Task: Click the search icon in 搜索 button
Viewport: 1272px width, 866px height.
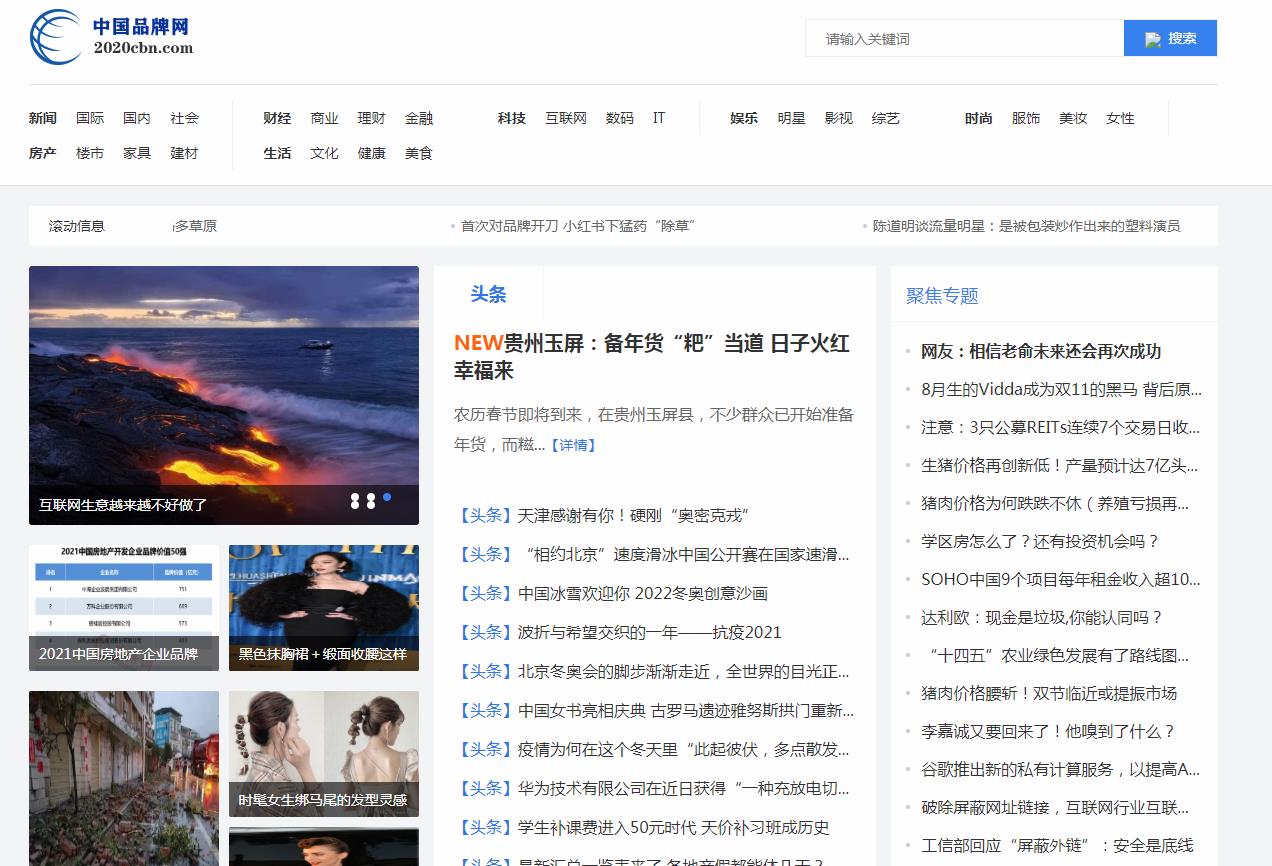Action: point(1153,39)
